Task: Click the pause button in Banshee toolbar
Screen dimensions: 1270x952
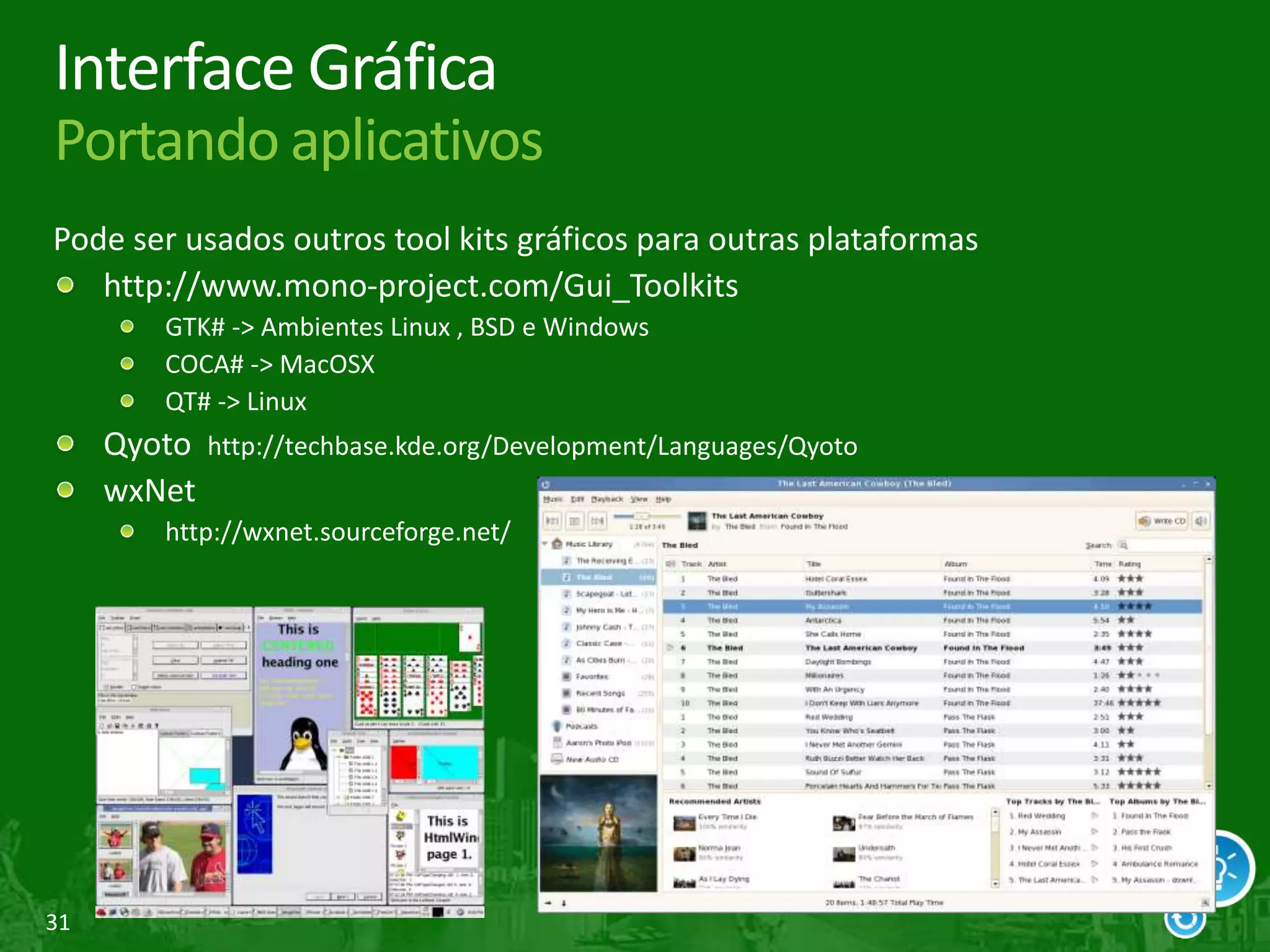Action: (575, 521)
